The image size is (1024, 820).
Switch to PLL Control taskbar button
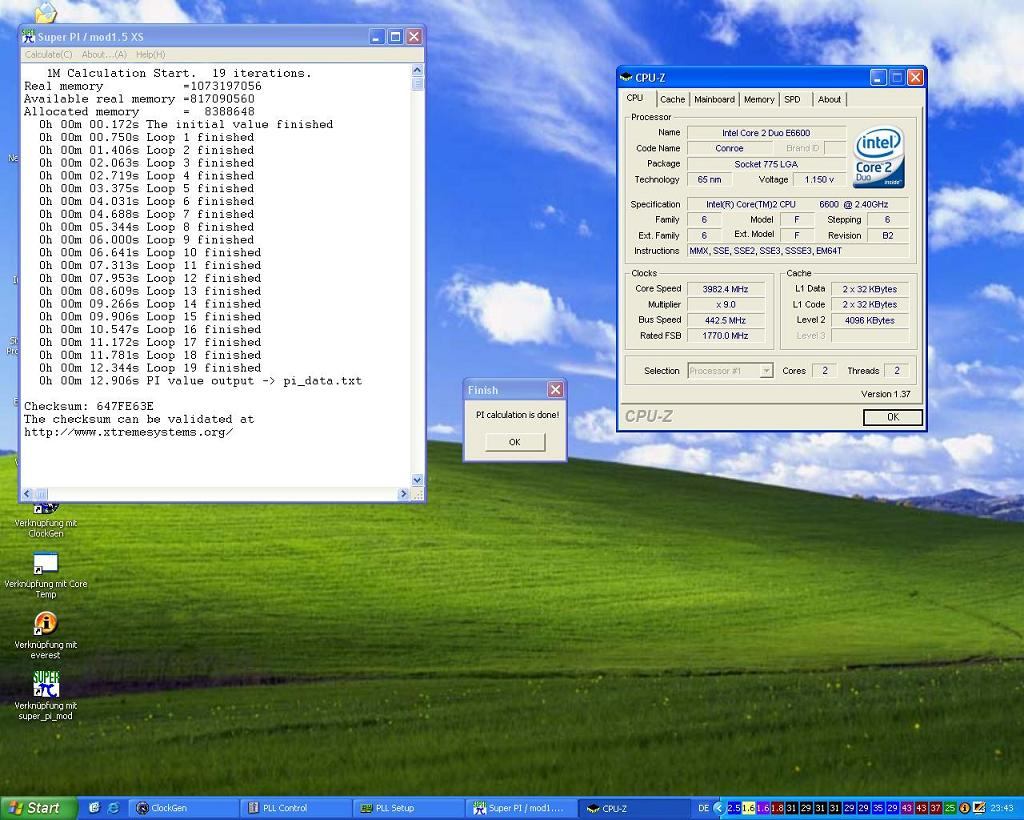point(296,808)
